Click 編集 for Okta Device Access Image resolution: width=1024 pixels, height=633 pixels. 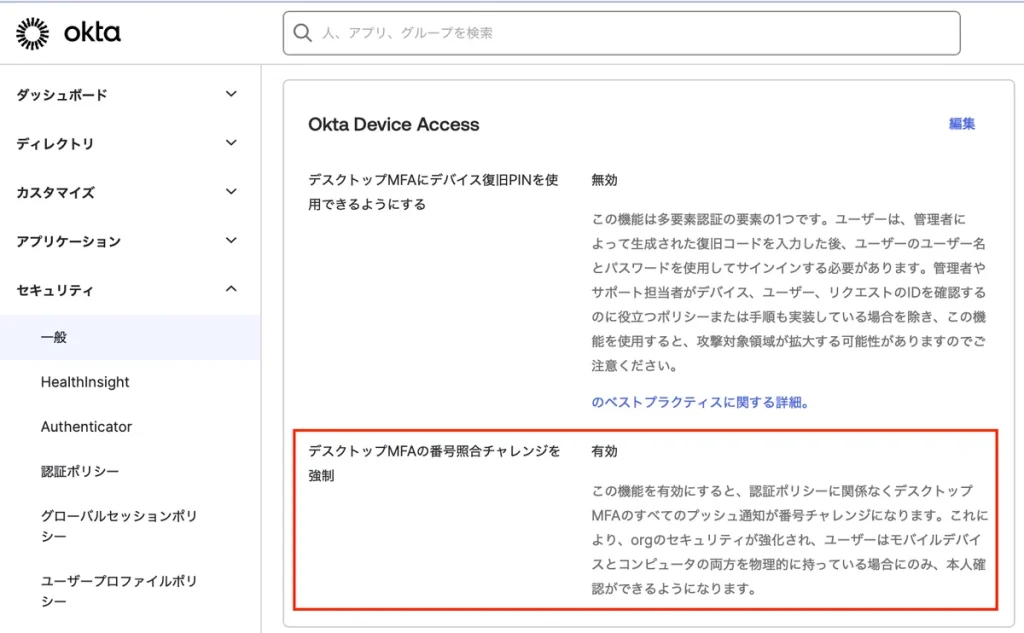(x=961, y=124)
